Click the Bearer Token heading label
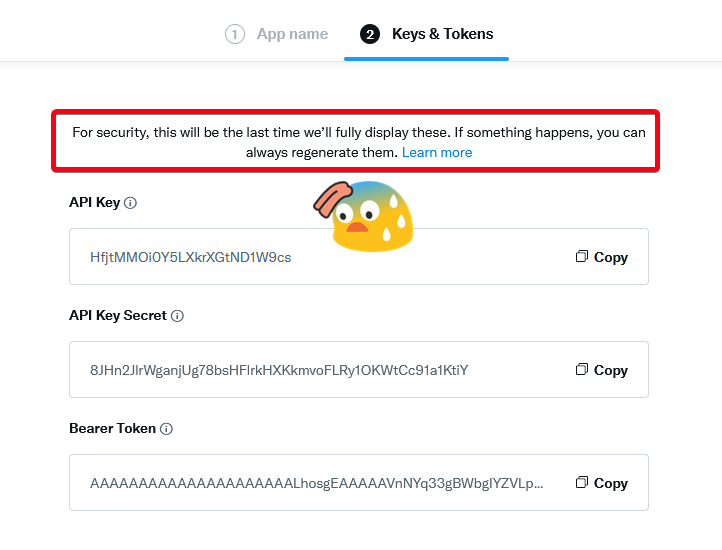 [112, 429]
